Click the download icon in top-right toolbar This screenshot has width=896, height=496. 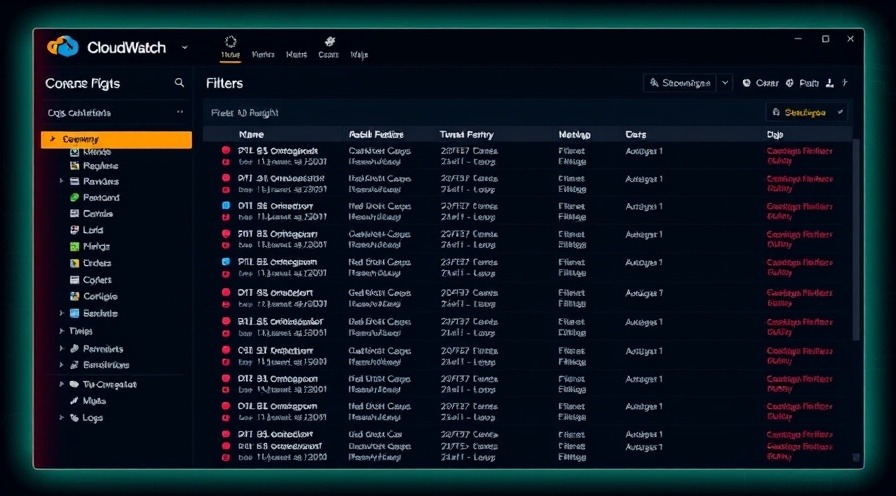830,83
